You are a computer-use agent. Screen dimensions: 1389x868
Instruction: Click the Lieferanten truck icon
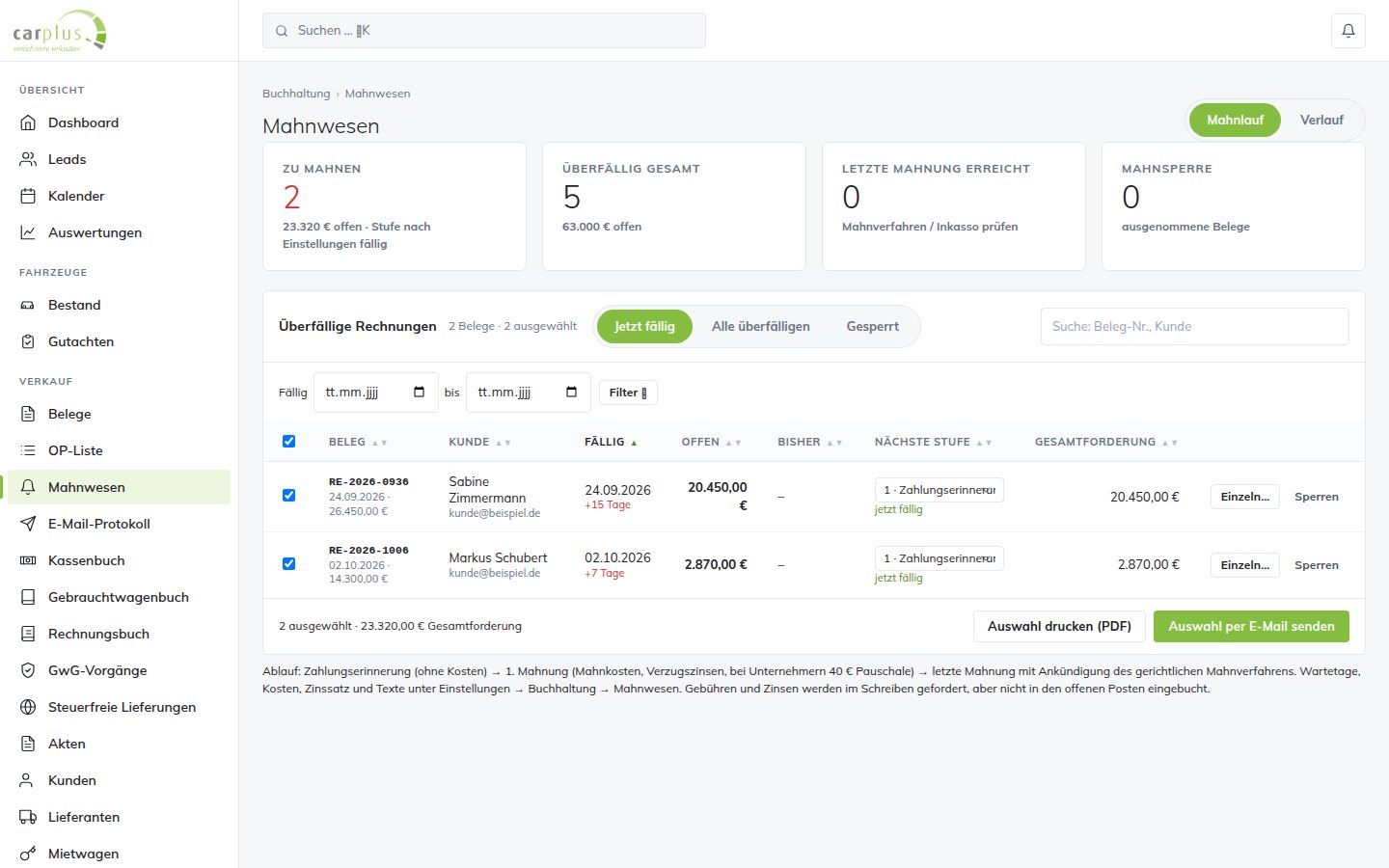(x=28, y=817)
